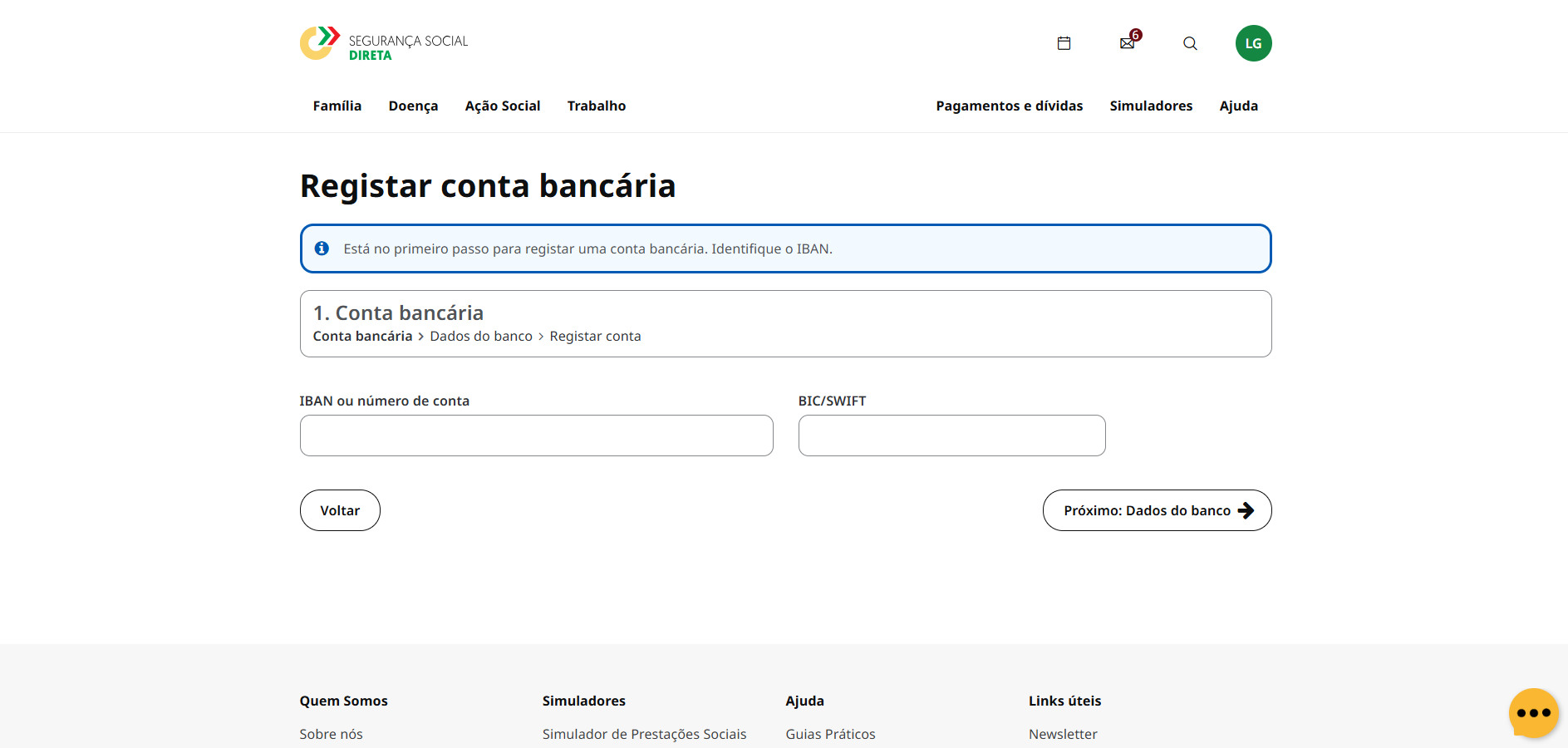Open the Pagamentos e dívidas menu
Screen dimensions: 1568x748
pyautogui.click(x=1009, y=106)
